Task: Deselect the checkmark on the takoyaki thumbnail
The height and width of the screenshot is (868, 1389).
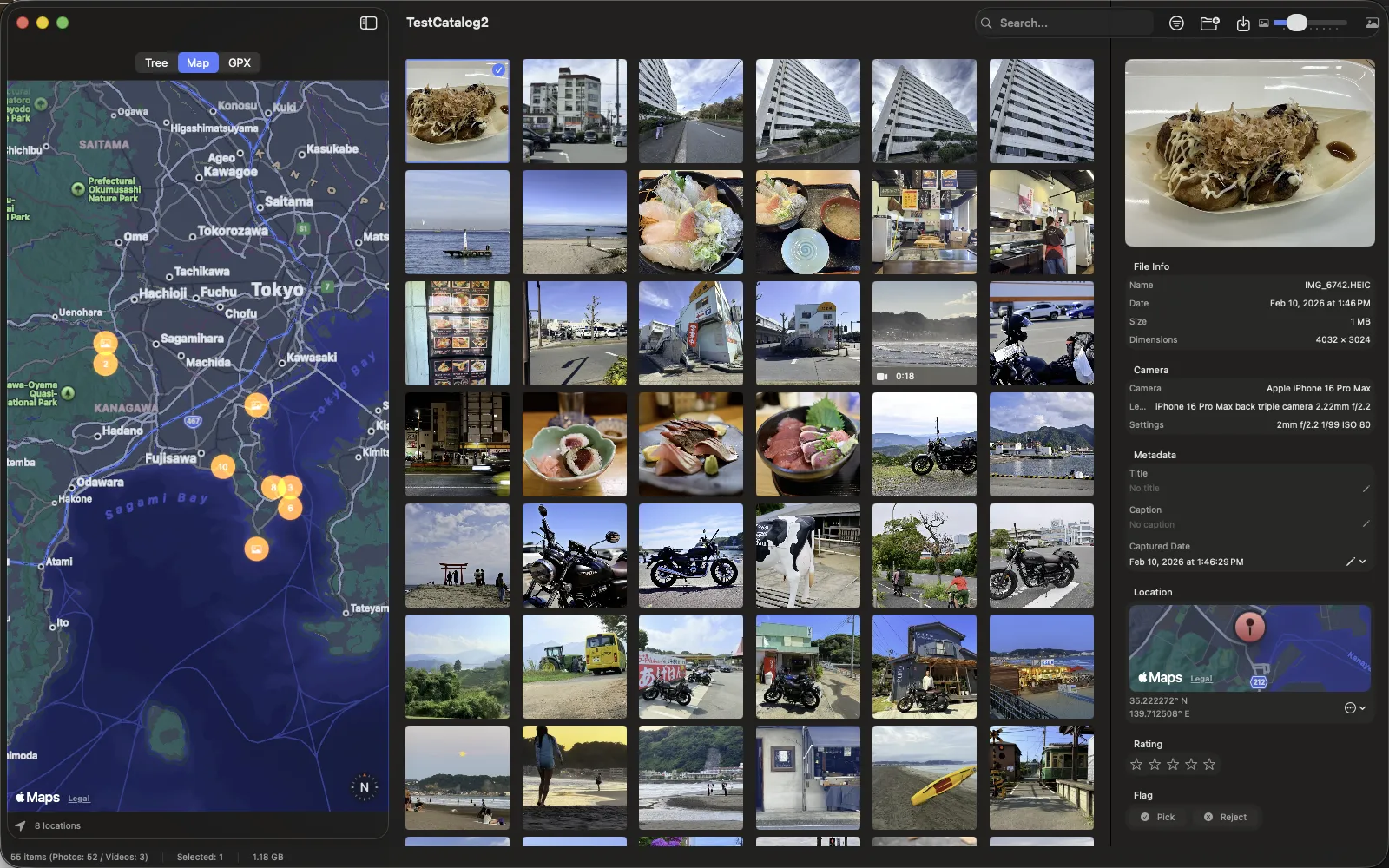Action: pyautogui.click(x=498, y=70)
